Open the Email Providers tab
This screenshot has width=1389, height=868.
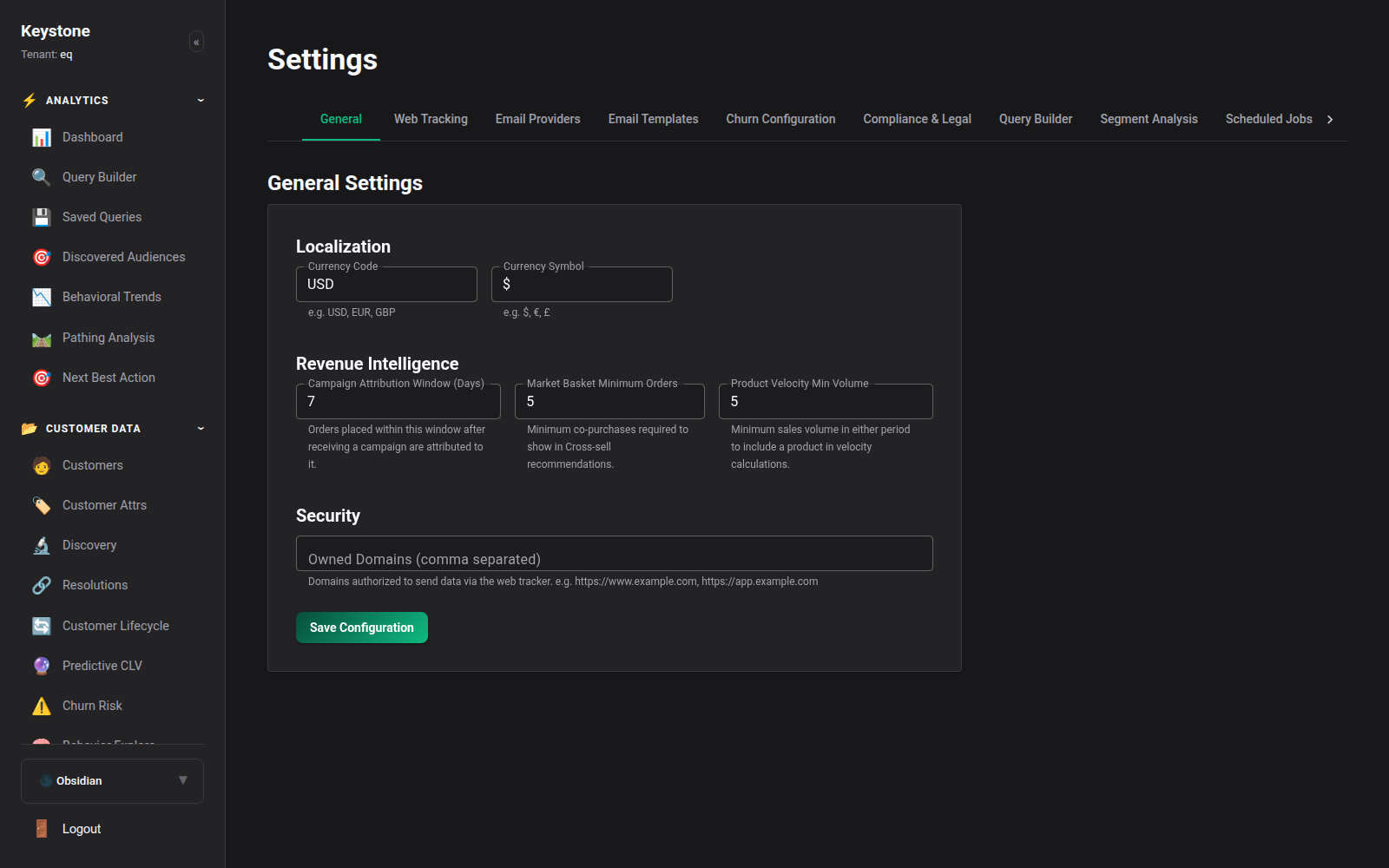pyautogui.click(x=538, y=119)
